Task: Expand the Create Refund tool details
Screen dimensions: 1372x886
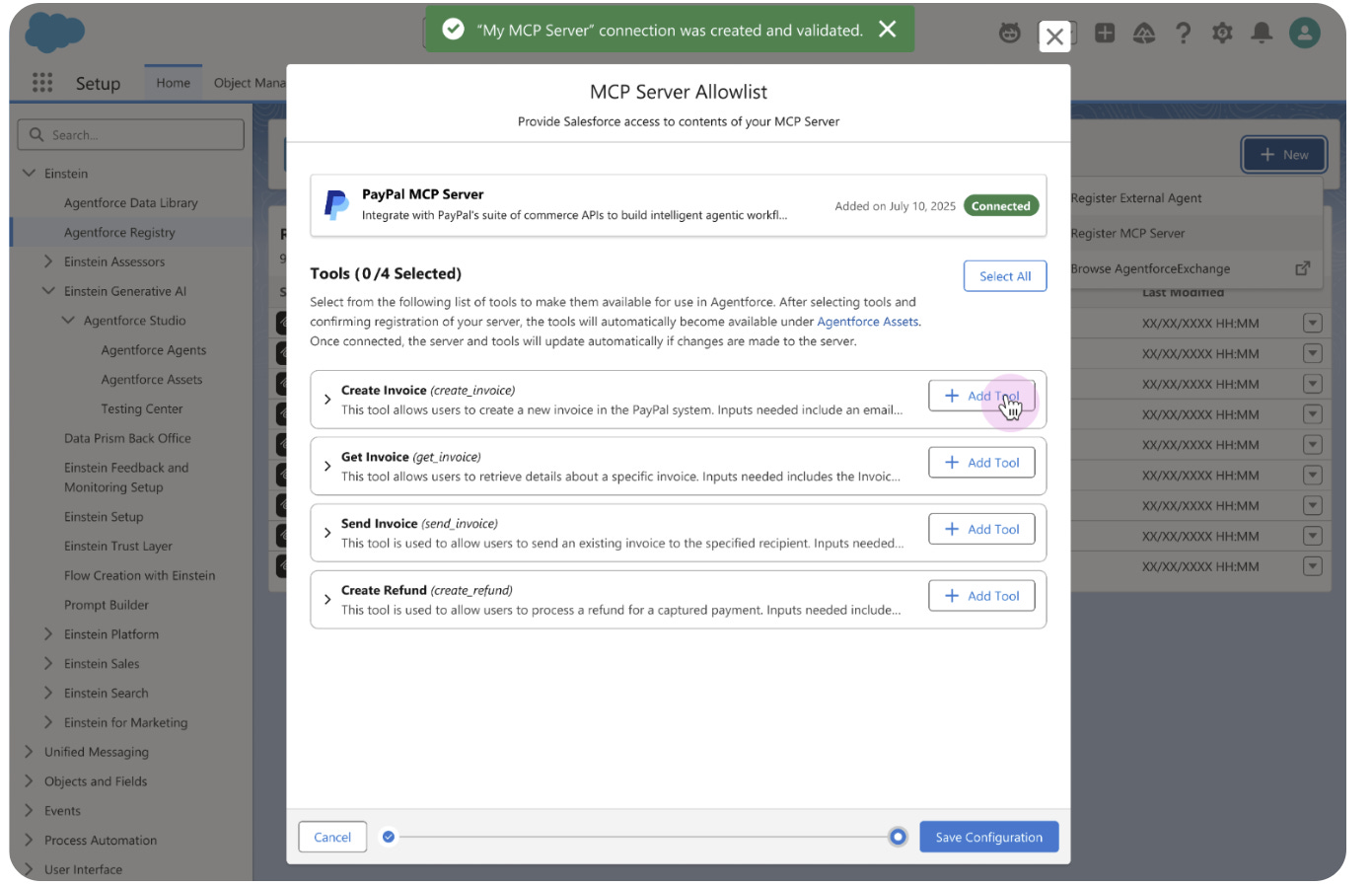Action: [x=327, y=600]
